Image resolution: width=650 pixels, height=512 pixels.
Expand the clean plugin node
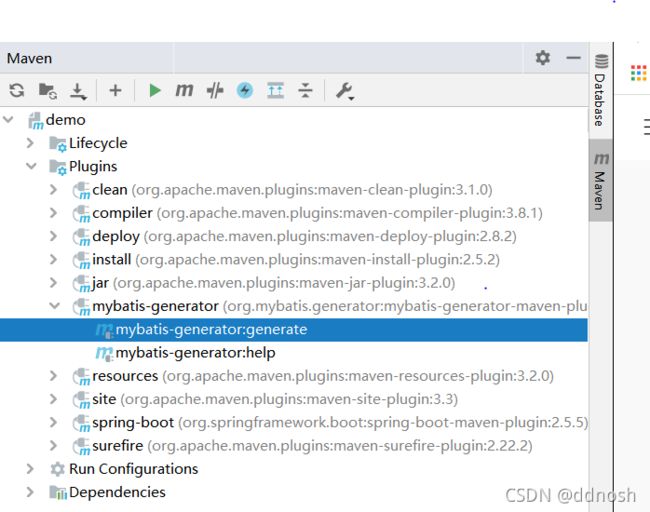tap(53, 189)
